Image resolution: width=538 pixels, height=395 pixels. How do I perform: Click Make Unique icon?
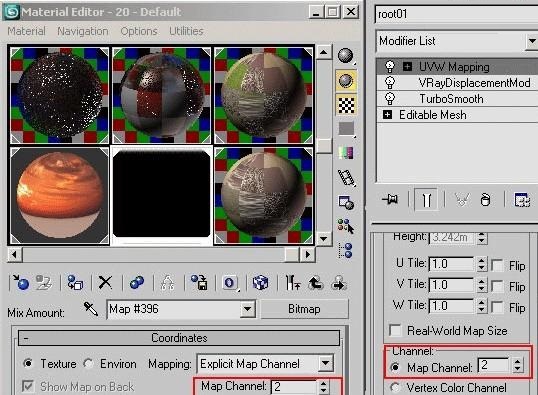pyautogui.click(x=167, y=283)
